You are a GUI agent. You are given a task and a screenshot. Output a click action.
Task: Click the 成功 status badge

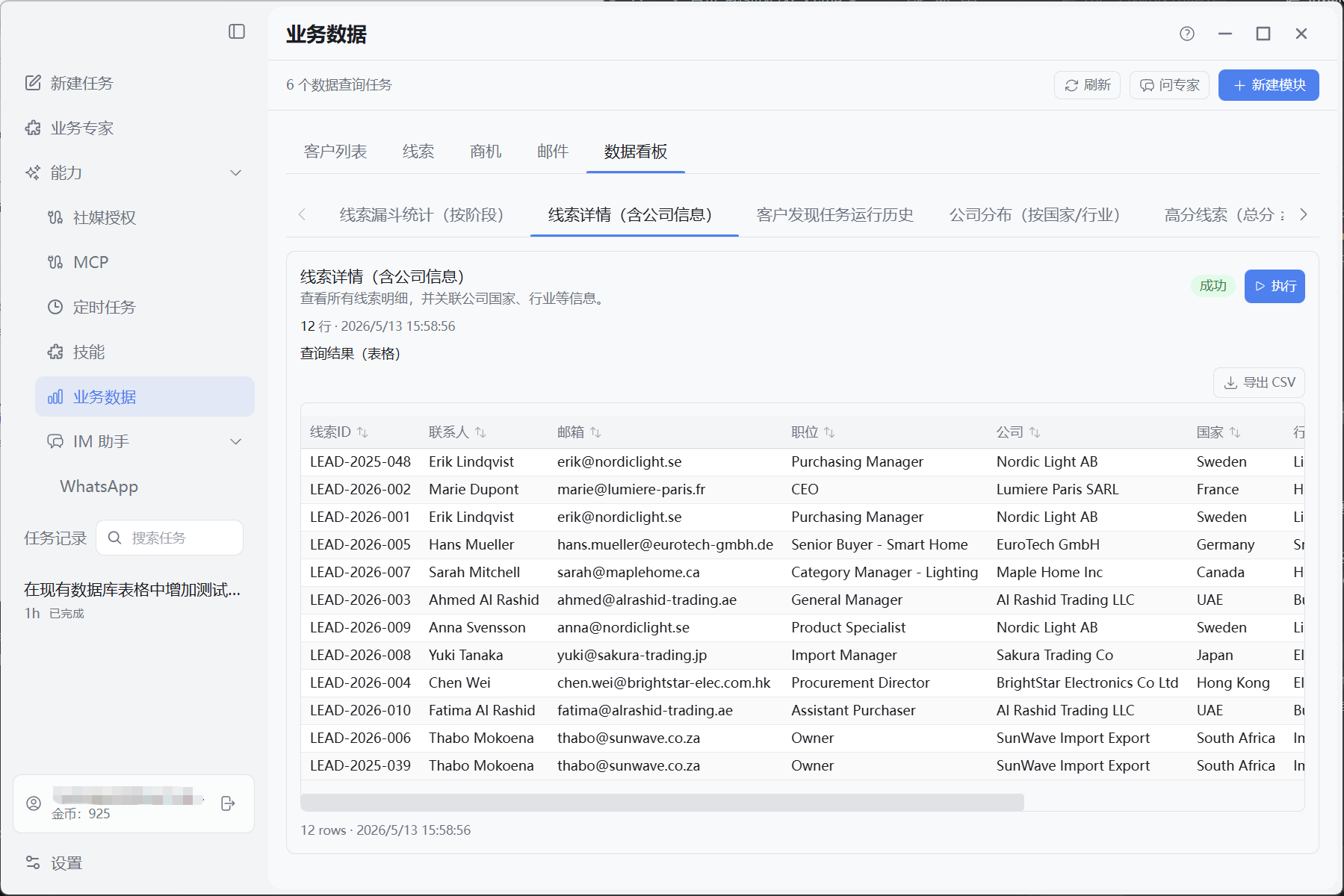(x=1213, y=286)
